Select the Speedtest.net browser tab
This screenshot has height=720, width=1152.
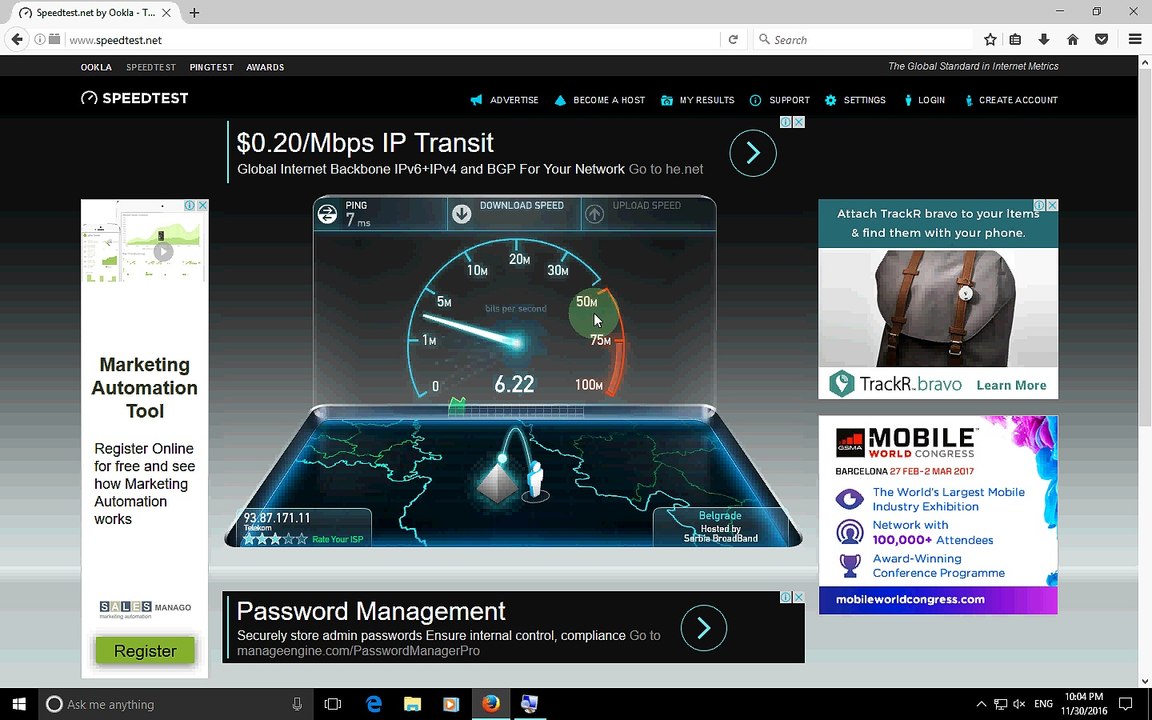point(96,12)
